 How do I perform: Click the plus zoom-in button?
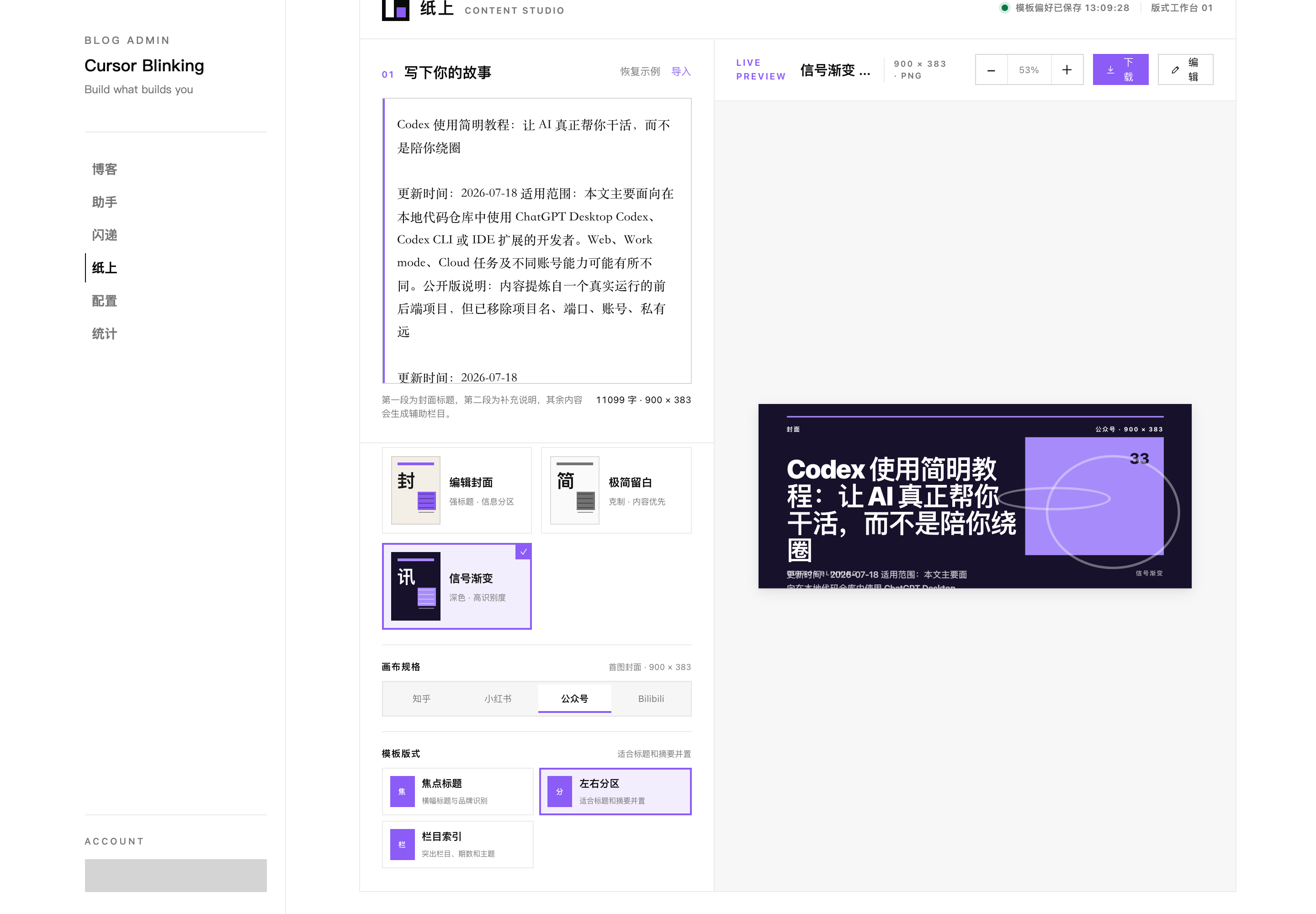[x=1067, y=70]
